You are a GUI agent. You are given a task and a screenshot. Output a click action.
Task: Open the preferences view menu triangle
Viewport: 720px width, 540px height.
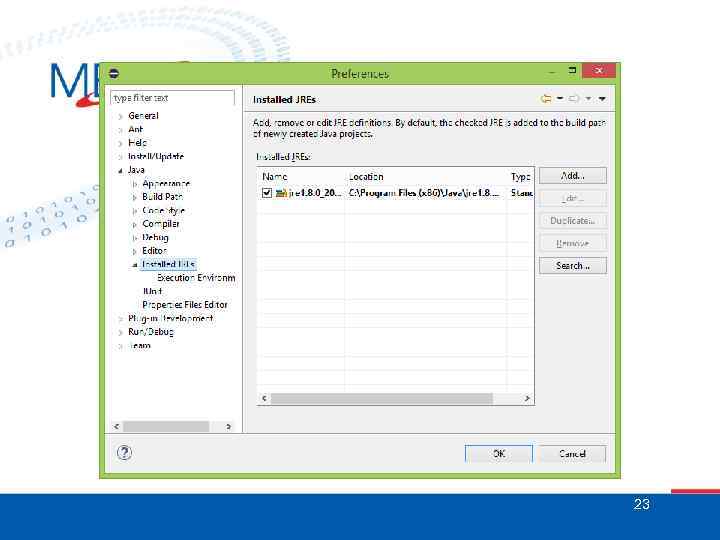(x=602, y=99)
